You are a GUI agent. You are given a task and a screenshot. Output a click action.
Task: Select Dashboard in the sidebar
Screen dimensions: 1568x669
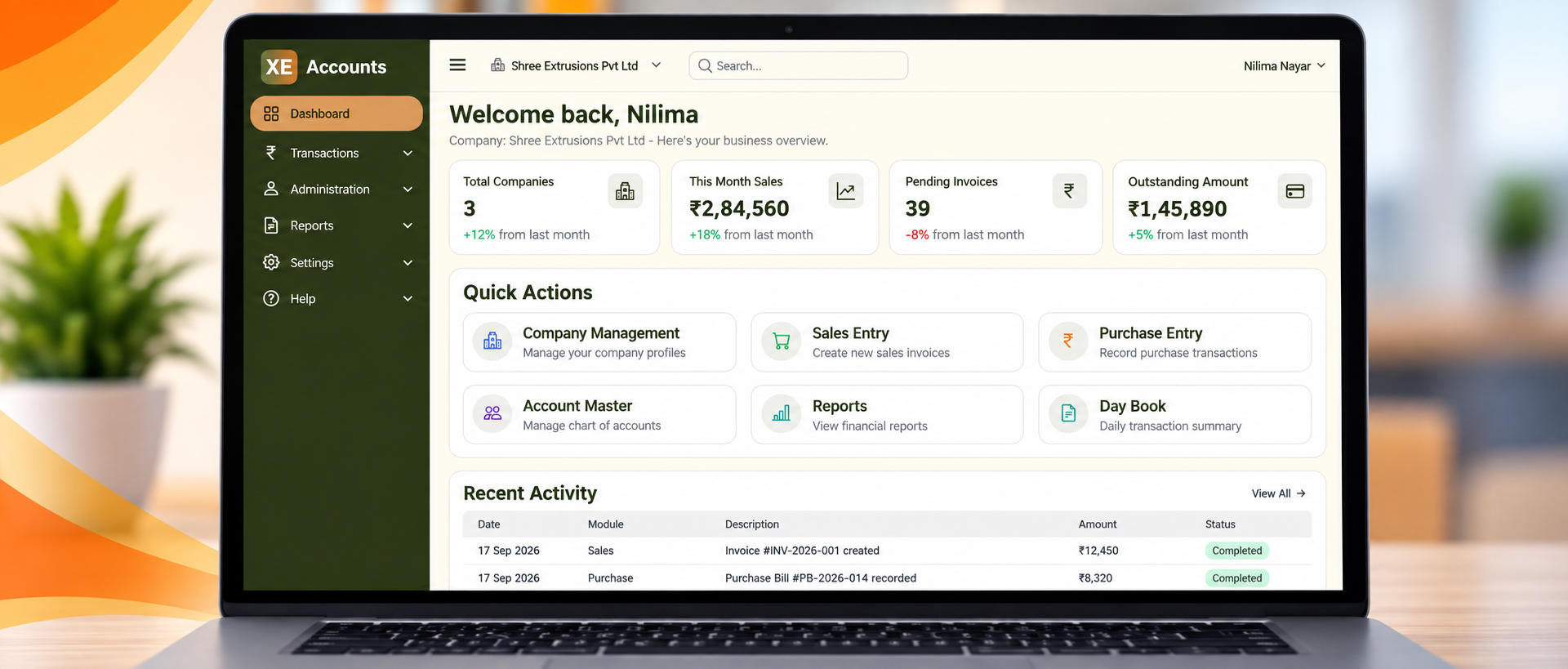click(336, 114)
